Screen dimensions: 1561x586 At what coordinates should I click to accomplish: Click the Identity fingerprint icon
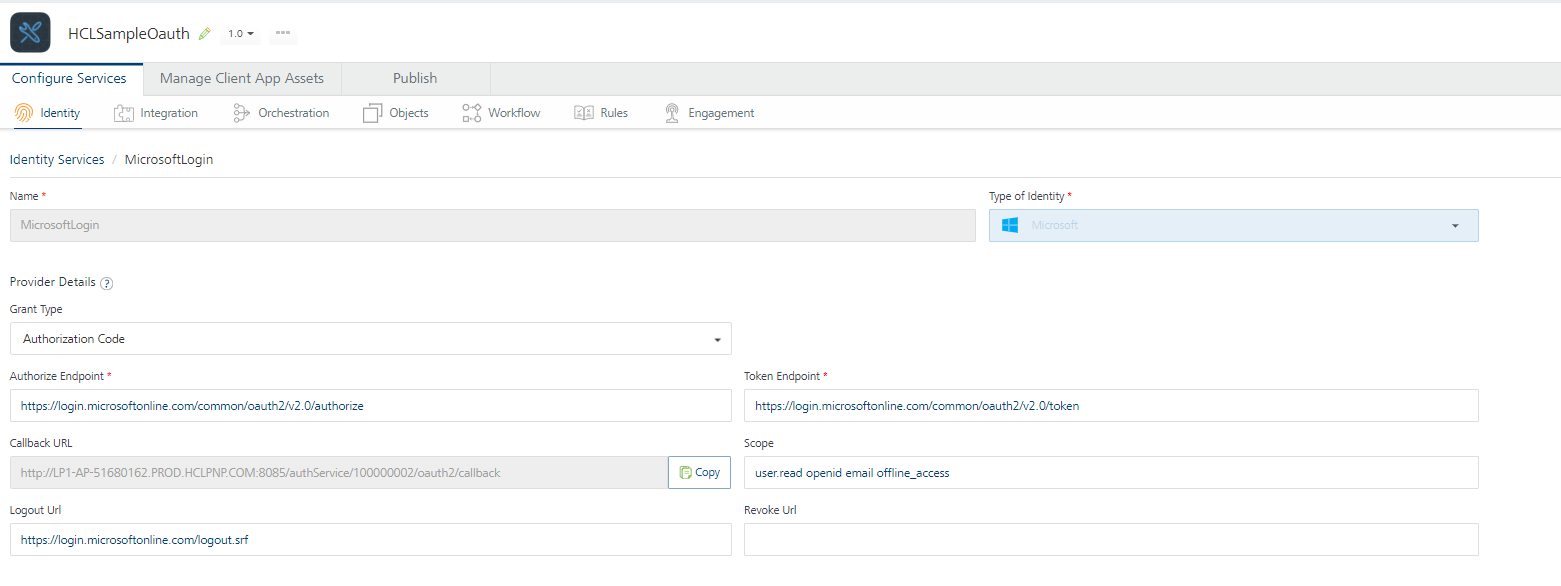pos(24,113)
